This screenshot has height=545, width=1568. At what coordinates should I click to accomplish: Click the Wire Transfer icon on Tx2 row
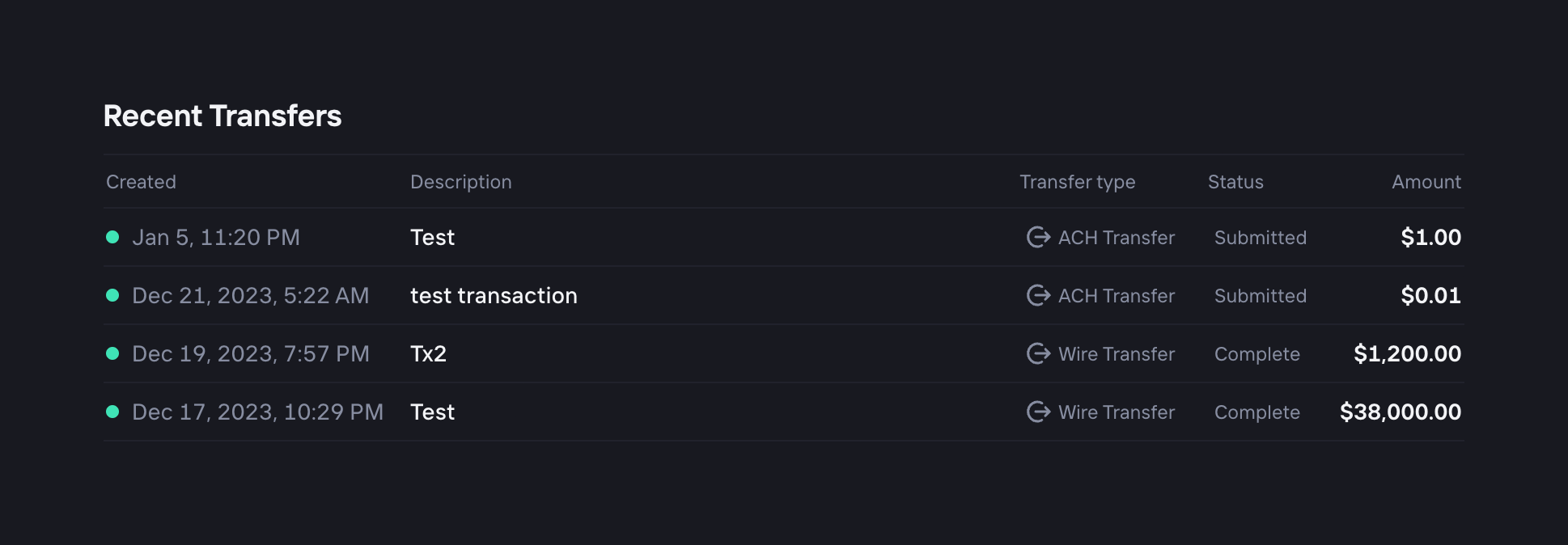[x=1036, y=353]
